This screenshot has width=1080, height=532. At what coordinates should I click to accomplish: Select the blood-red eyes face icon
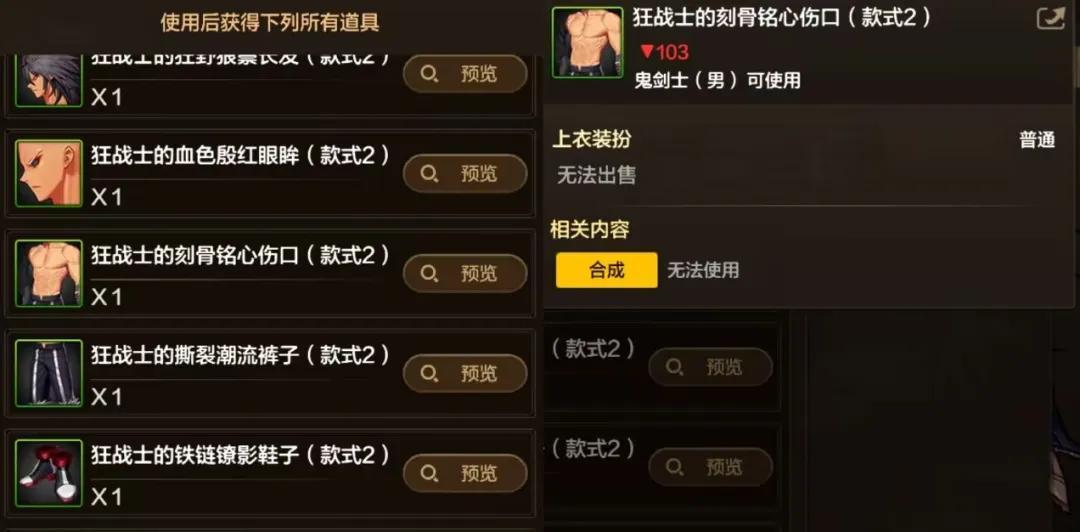point(49,174)
